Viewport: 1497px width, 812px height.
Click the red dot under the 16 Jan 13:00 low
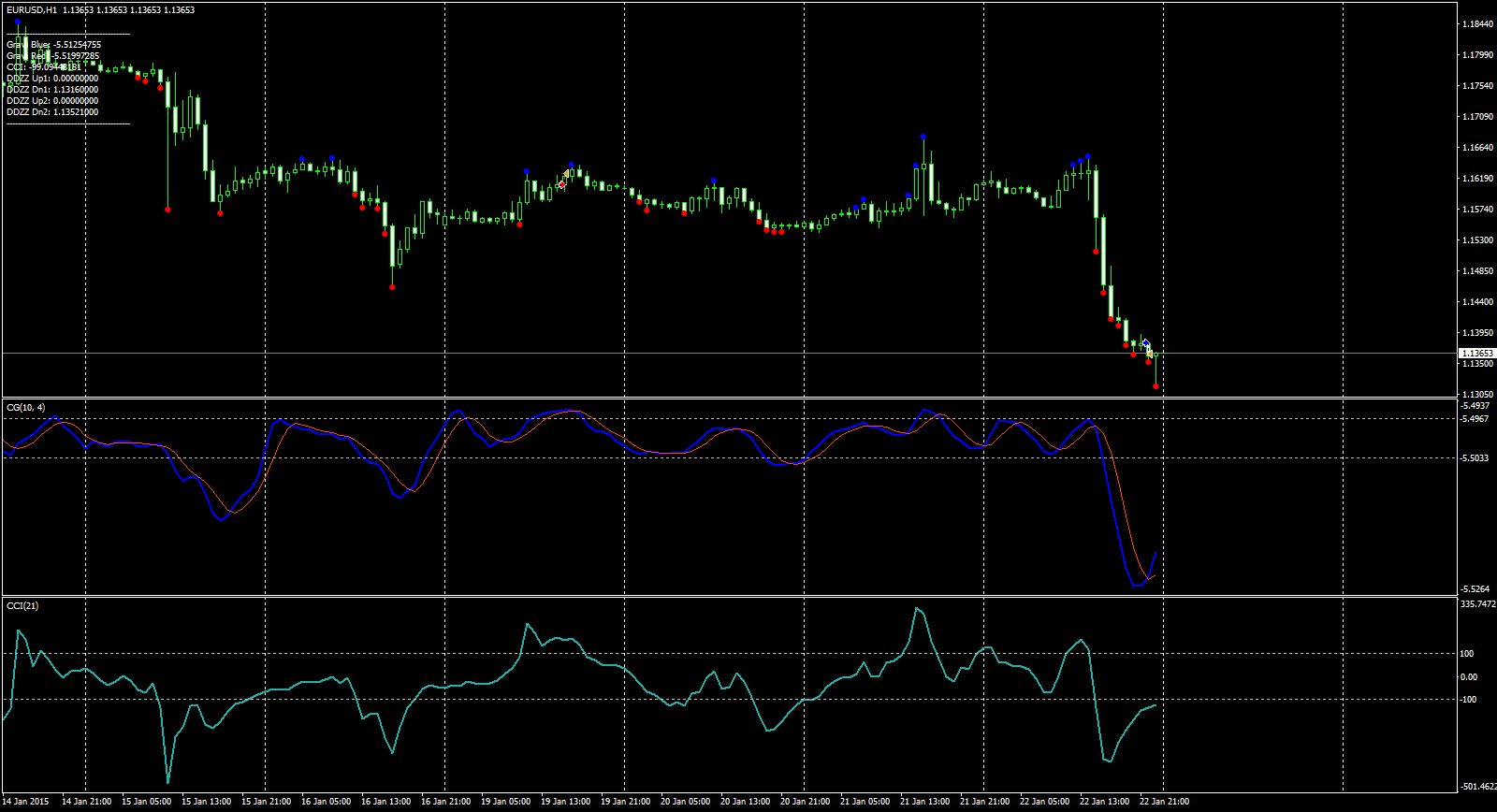click(392, 287)
